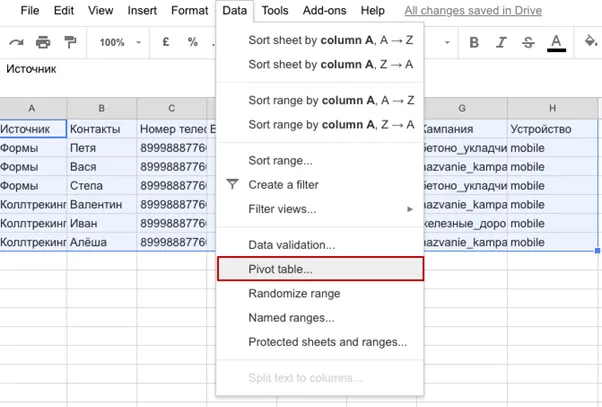Choose Sort sheet by column A, A→Z

320,40
